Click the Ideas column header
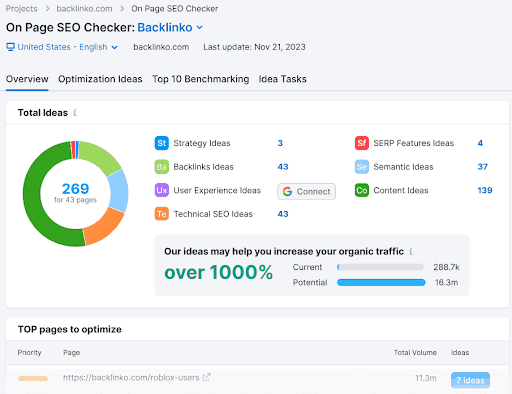The width and height of the screenshot is (512, 394). [460, 353]
